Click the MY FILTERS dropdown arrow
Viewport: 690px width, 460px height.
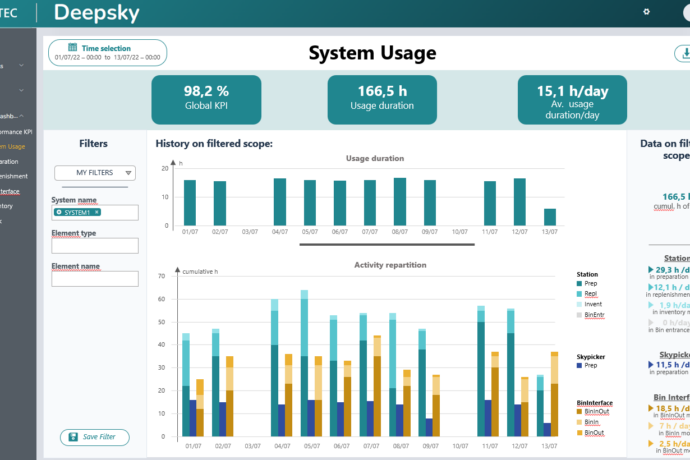tap(128, 173)
